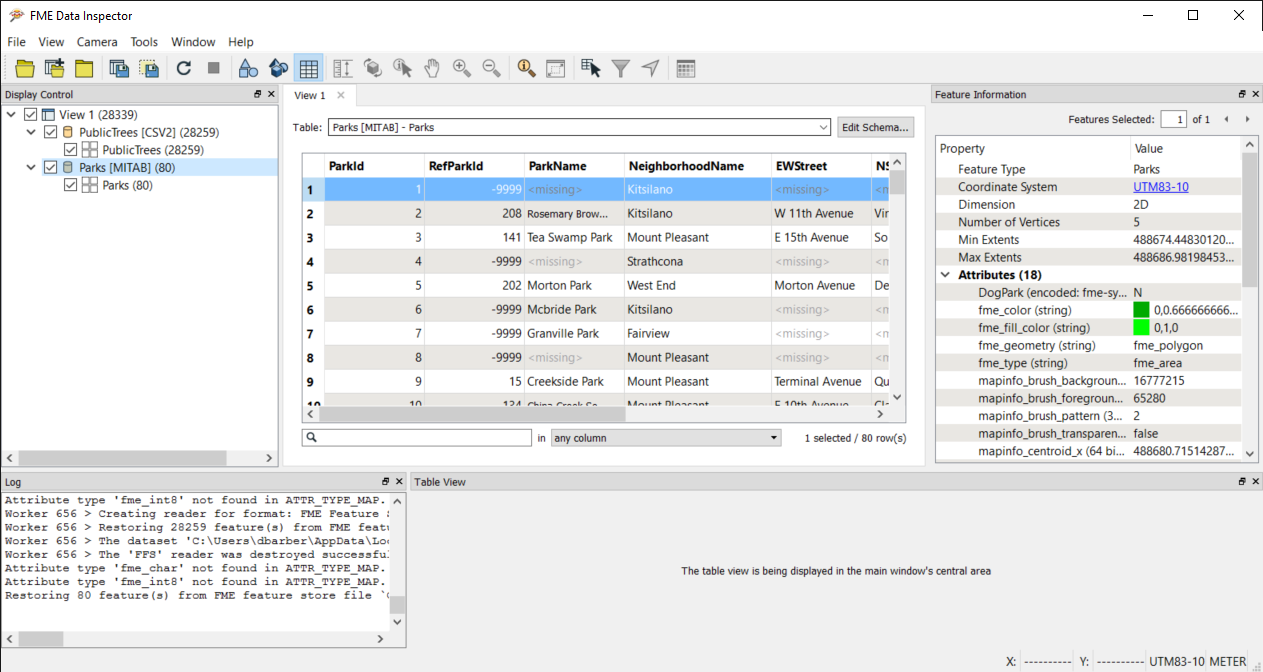Screen dimensions: 1263x672
Task: Apply a filter using the funnel icon
Action: (621, 68)
